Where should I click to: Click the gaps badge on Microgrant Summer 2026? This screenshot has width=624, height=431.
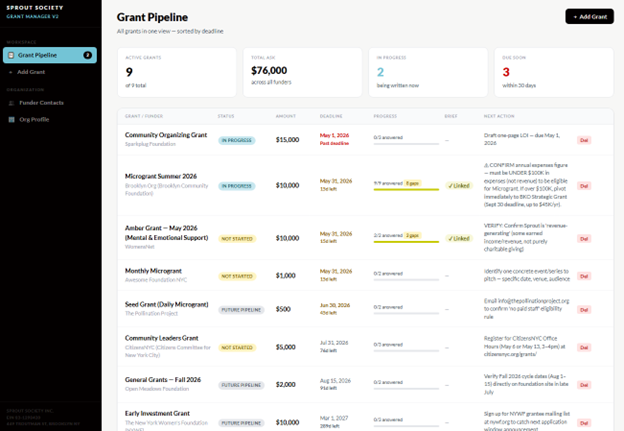coord(412,183)
